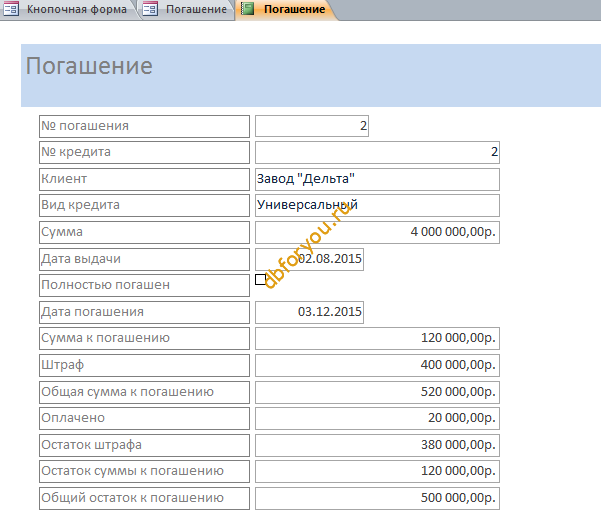Toggle the Полностью погашен checkbox

pos(260,279)
